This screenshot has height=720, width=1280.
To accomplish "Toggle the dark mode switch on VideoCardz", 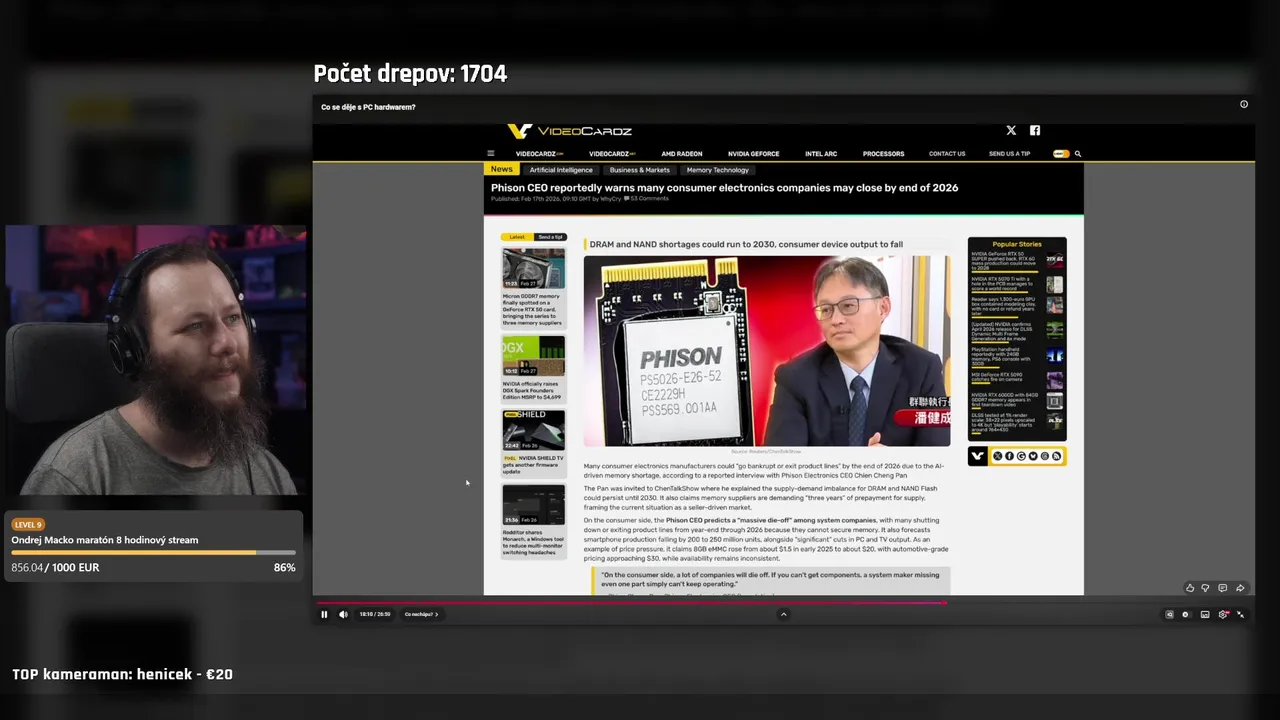I will point(1061,154).
